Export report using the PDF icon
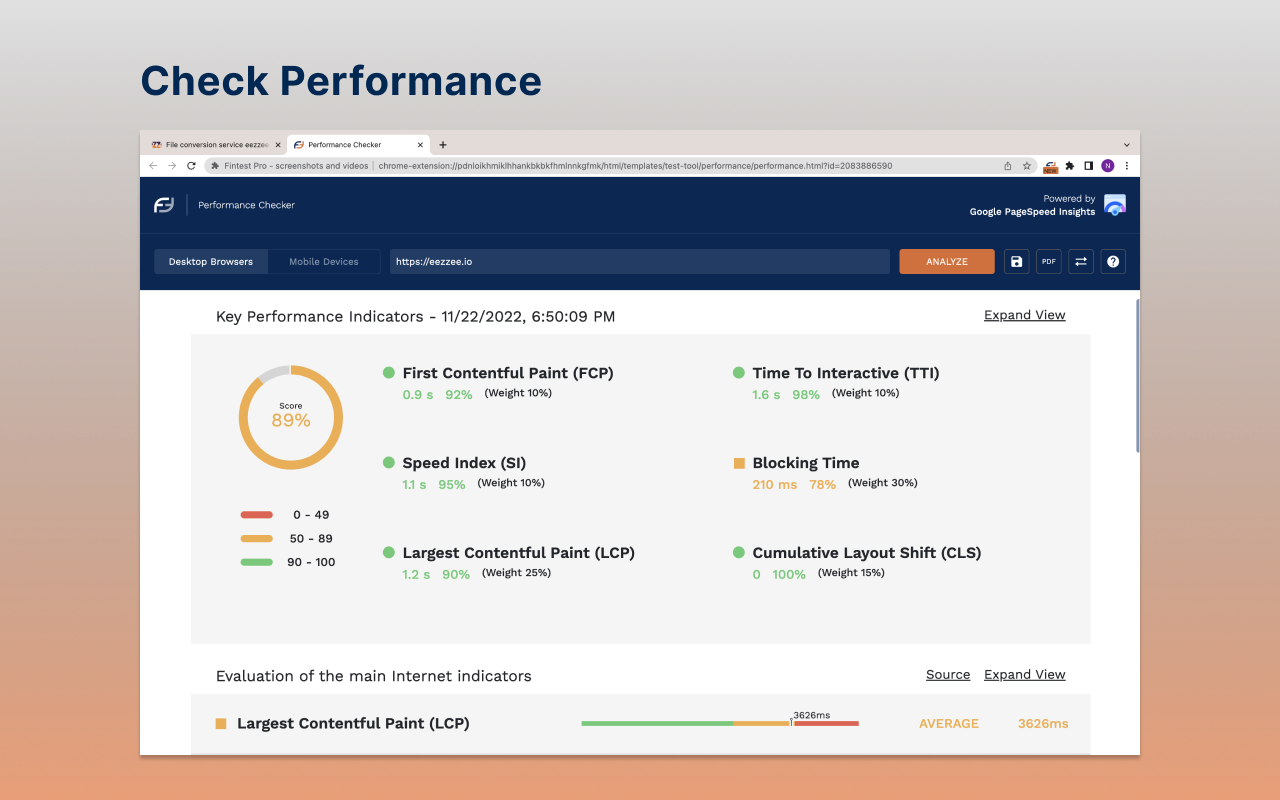 (1049, 262)
